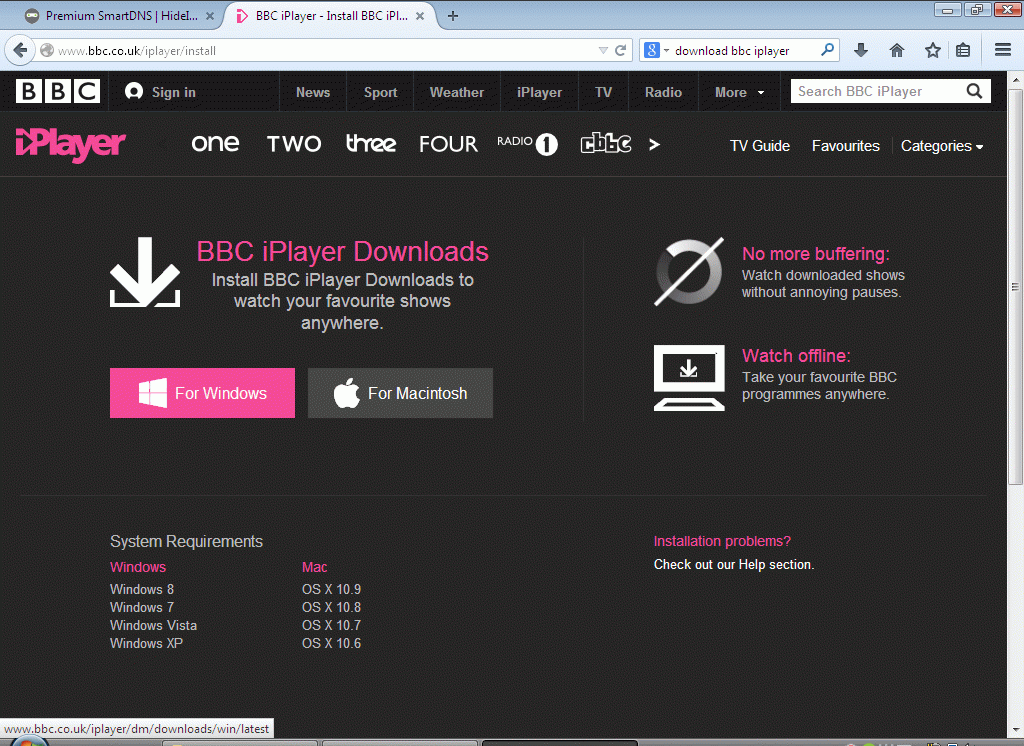Viewport: 1024px width, 746px height.
Task: Click the Sign in avatar icon
Action: [x=134, y=91]
